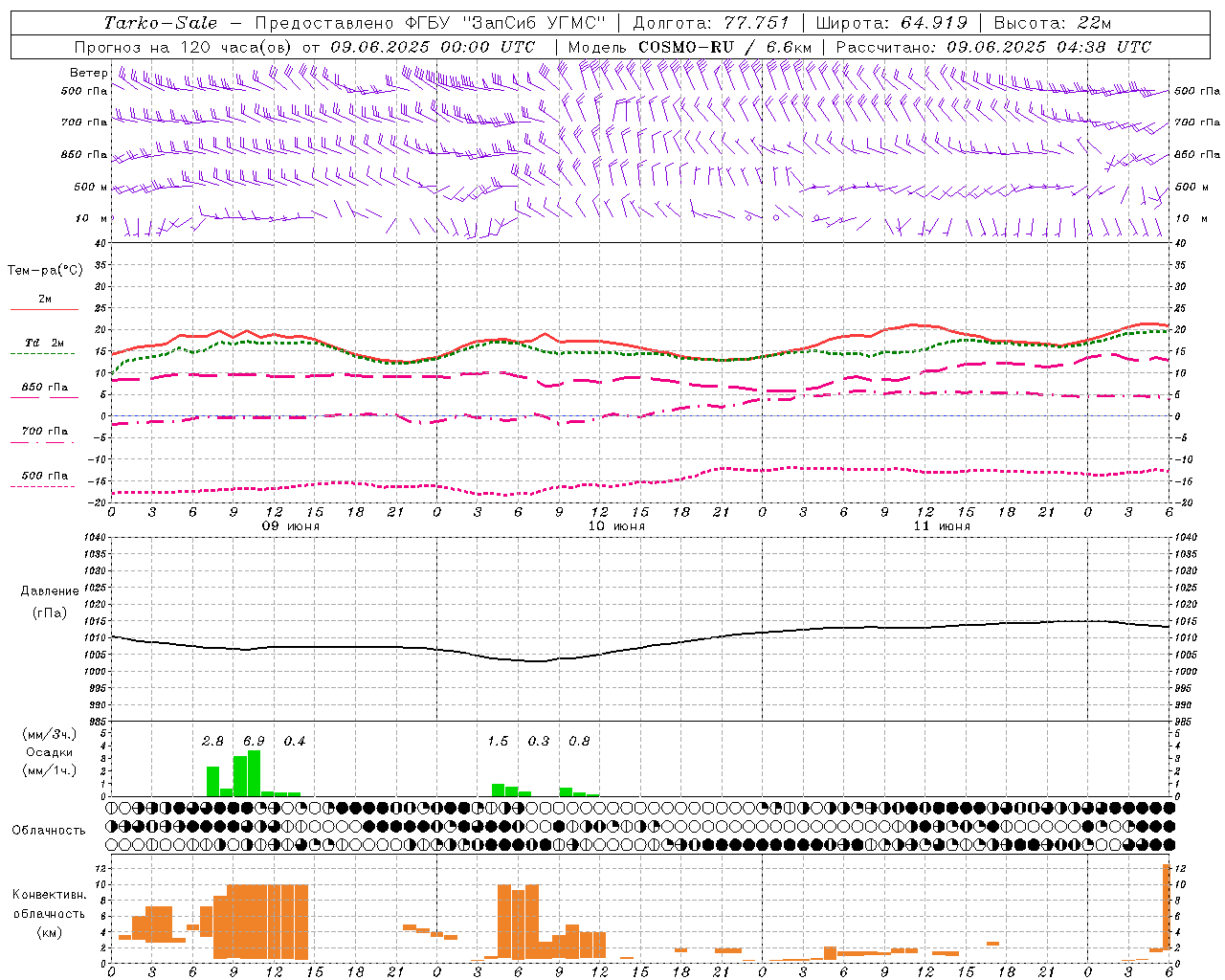This screenshot has width=1225, height=980.
Task: Click the 'Конвективн.' convective cloud label
Action: 49,895
